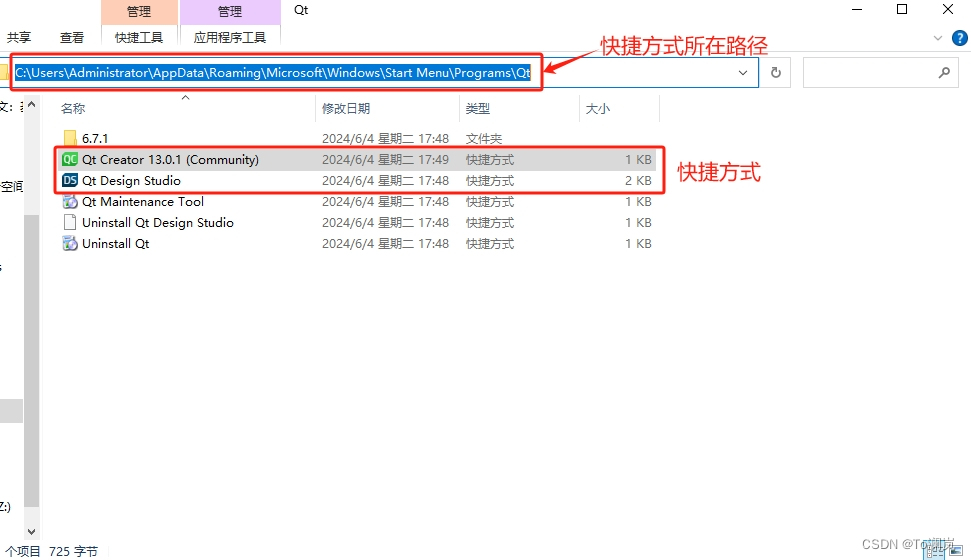Click the Uninstall Qt Design Studio file icon
This screenshot has width=971, height=560.
(70, 222)
